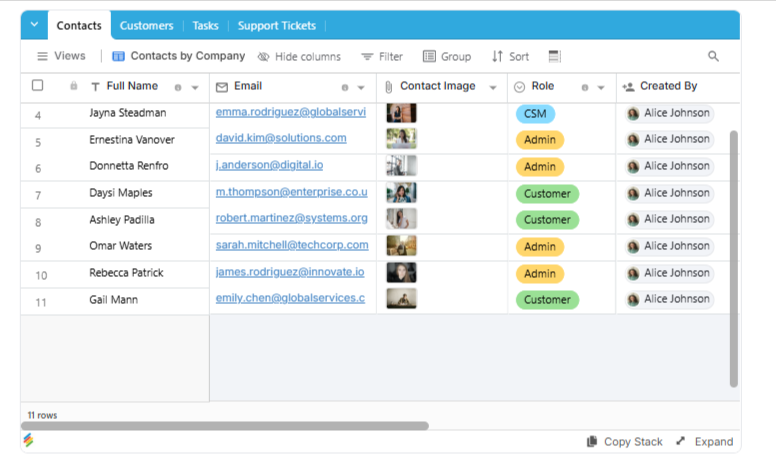This screenshot has width=776, height=461.
Task: Click the Hide columns button
Action: pos(299,56)
